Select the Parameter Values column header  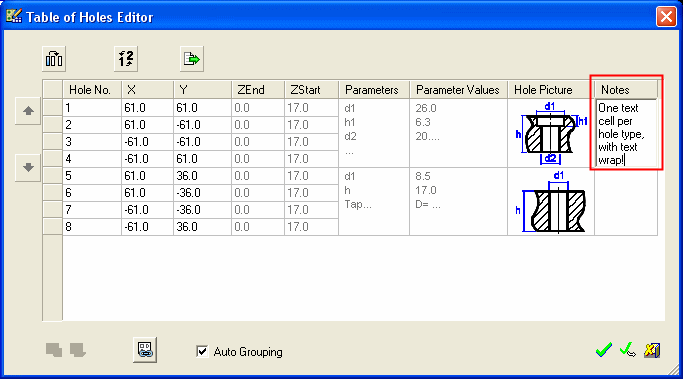pos(458,90)
